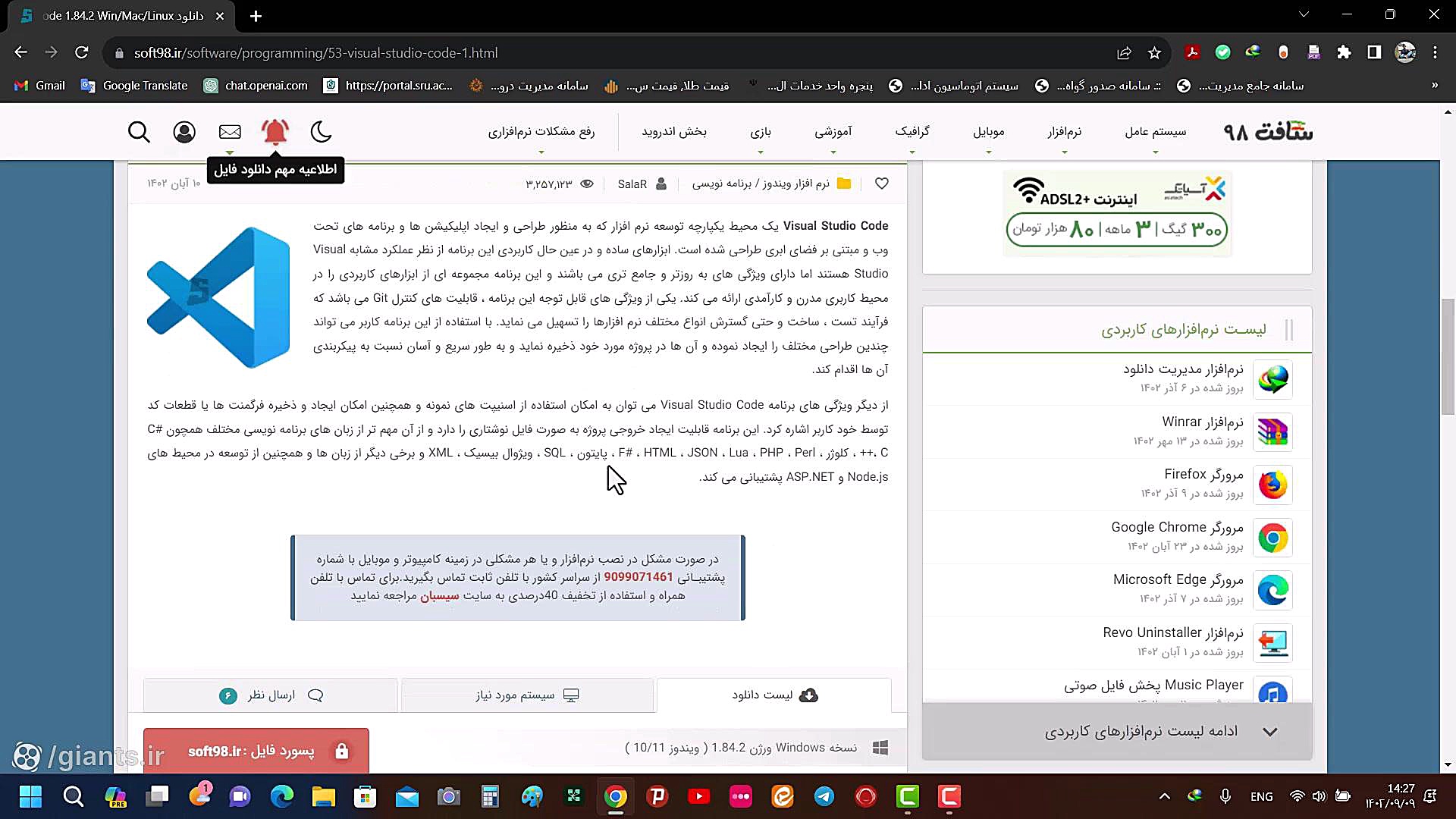This screenshot has width=1456, height=819.
Task: Toggle dark mode moon icon
Action: [321, 132]
